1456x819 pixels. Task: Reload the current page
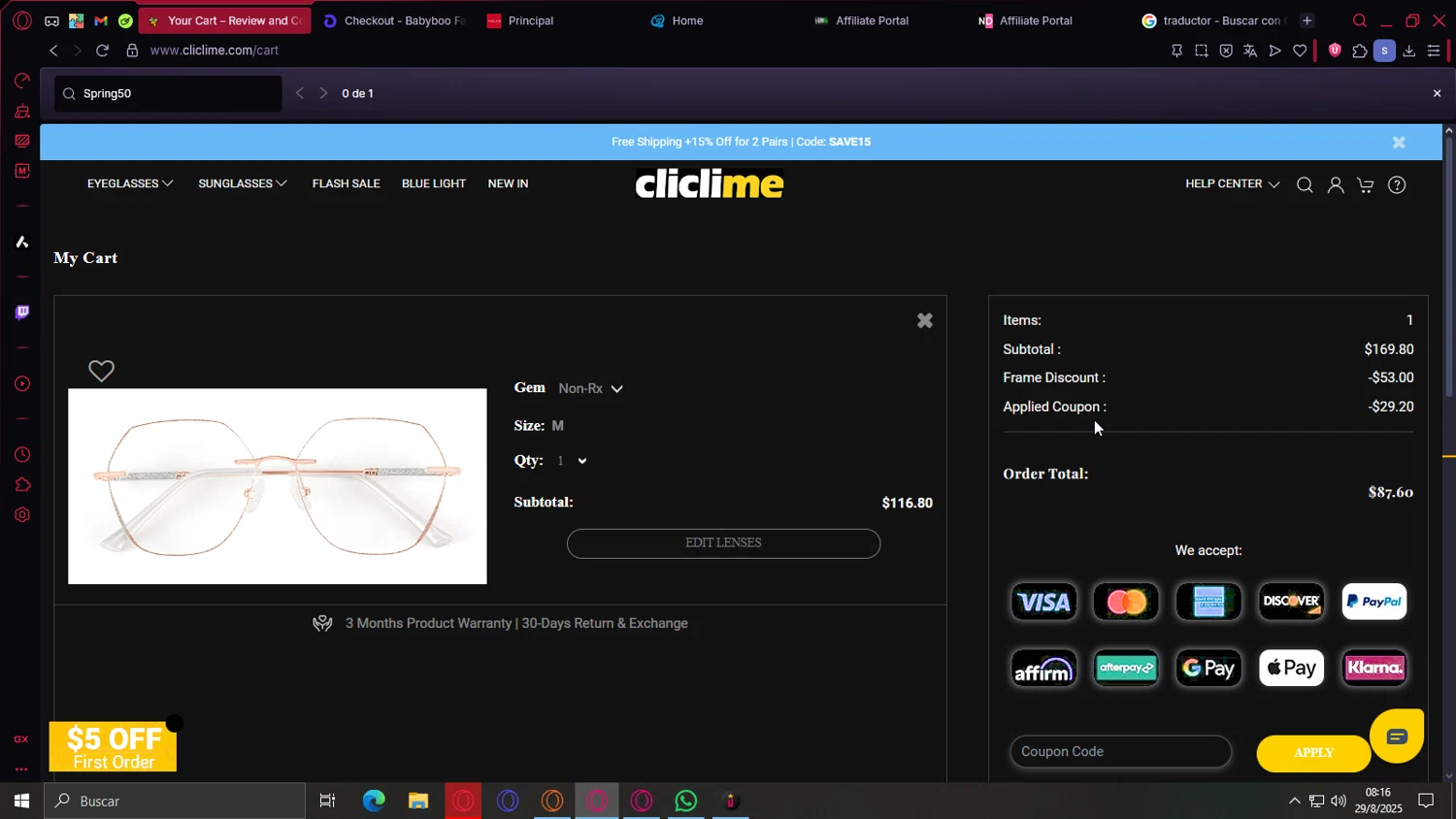click(102, 50)
